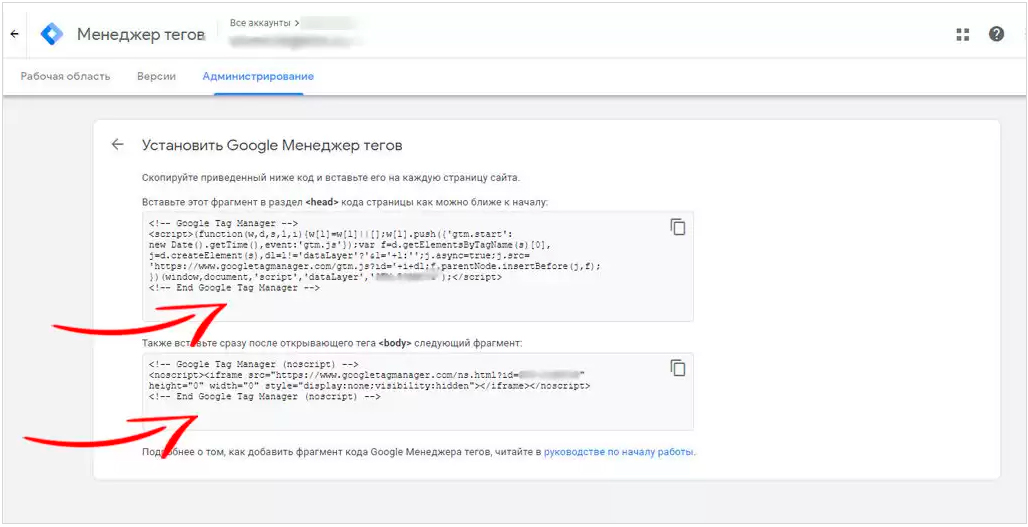Switch to the 'Рабочая область' tab
Viewport: 1028px width, 527px height.
click(65, 76)
